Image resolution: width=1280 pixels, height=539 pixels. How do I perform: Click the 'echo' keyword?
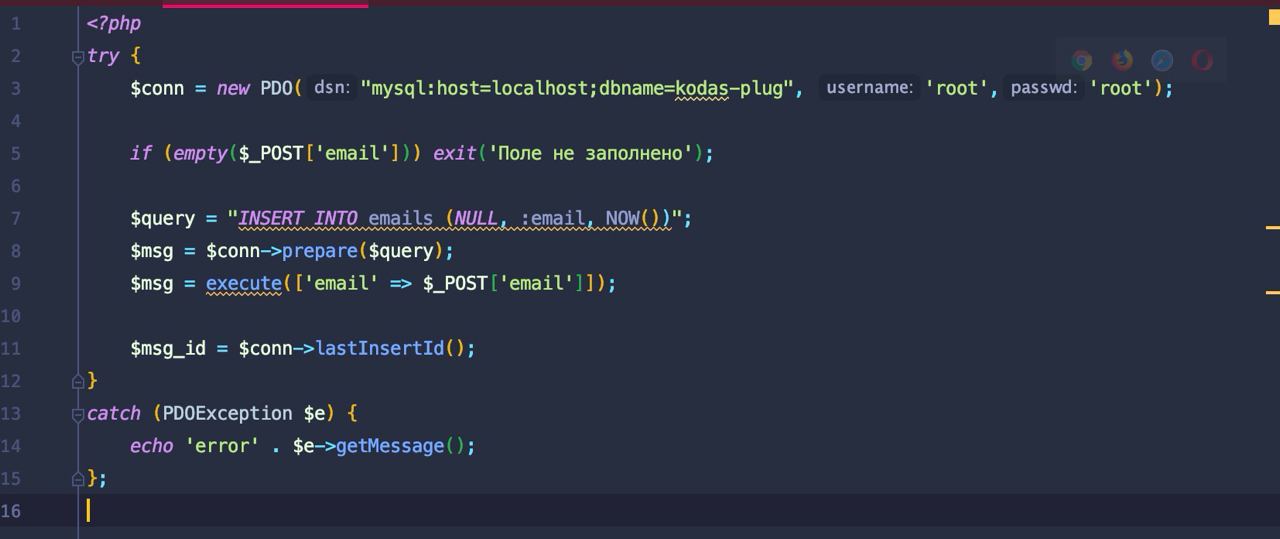pyautogui.click(x=152, y=446)
